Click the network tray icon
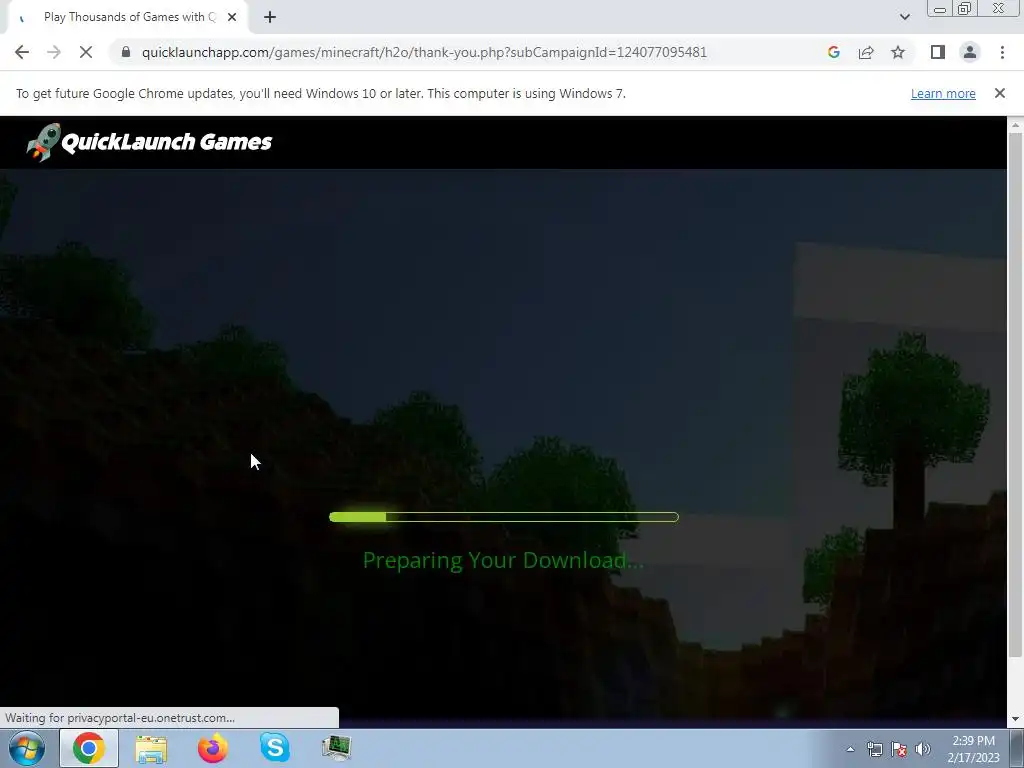Viewport: 1024px width, 768px height. [x=874, y=749]
